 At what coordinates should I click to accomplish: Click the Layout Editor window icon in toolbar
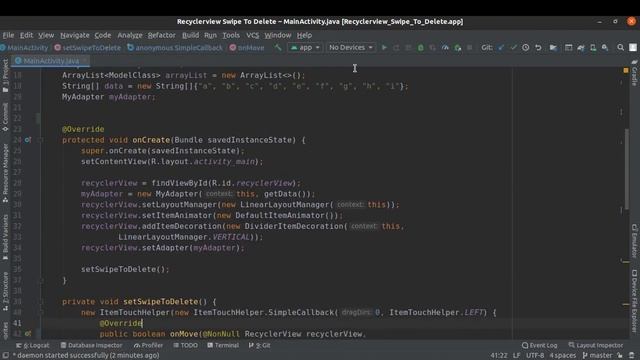click(x=568, y=48)
